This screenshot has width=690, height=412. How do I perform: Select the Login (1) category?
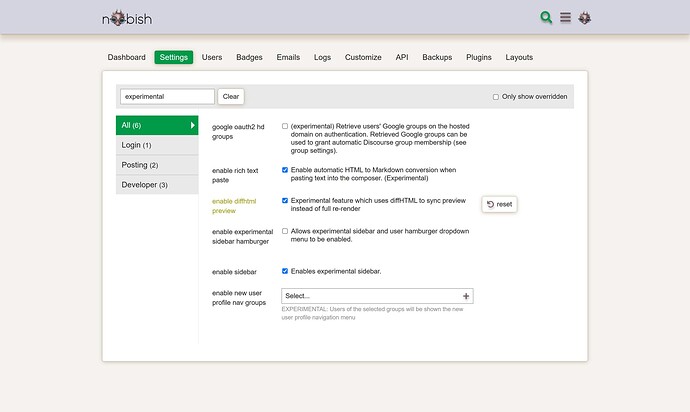[x=157, y=145]
